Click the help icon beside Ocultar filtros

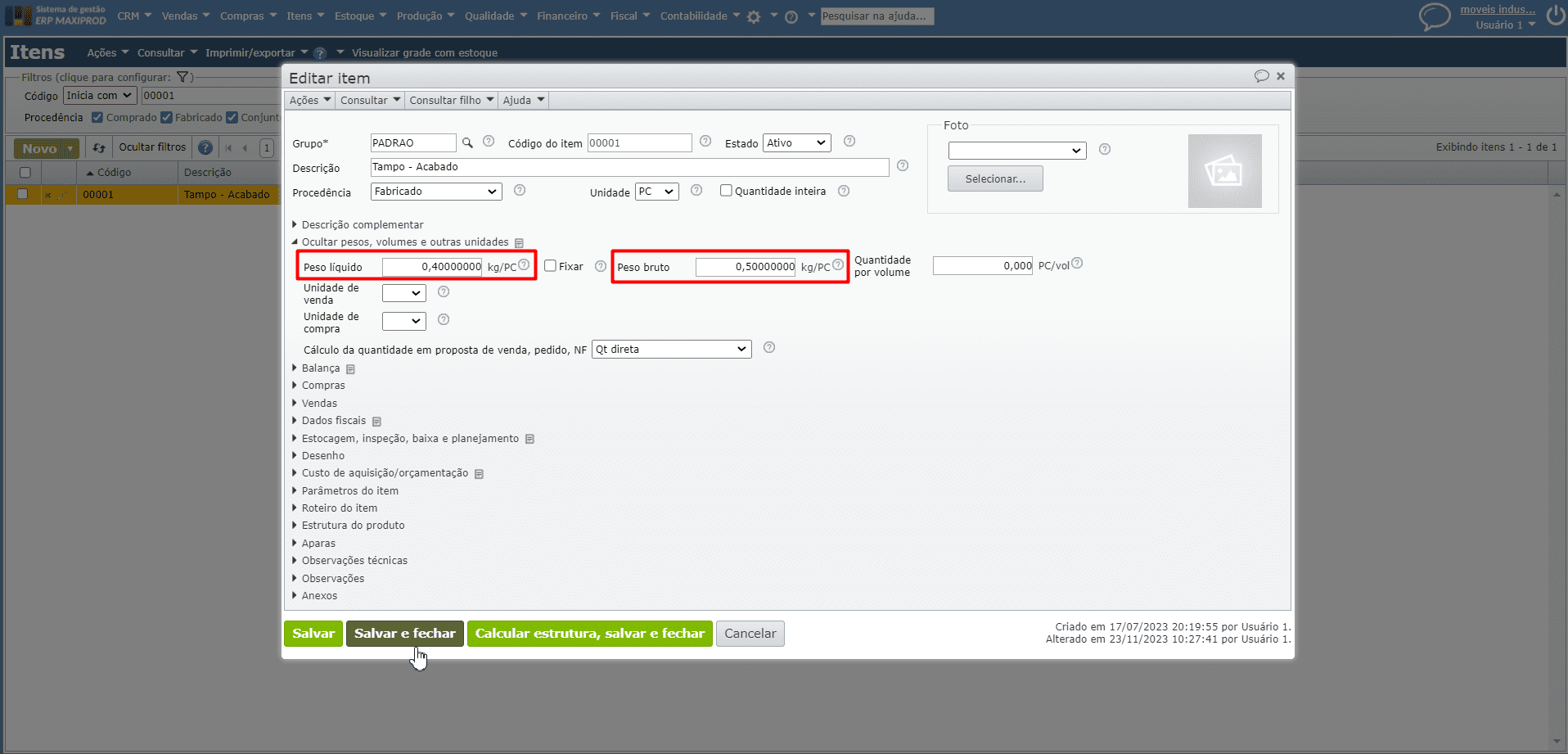(x=205, y=147)
